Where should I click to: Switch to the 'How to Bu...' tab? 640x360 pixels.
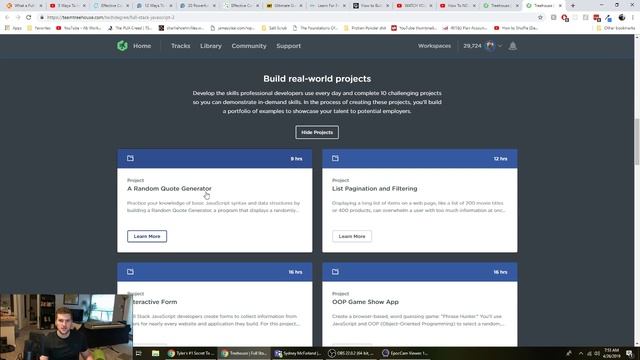(371, 6)
